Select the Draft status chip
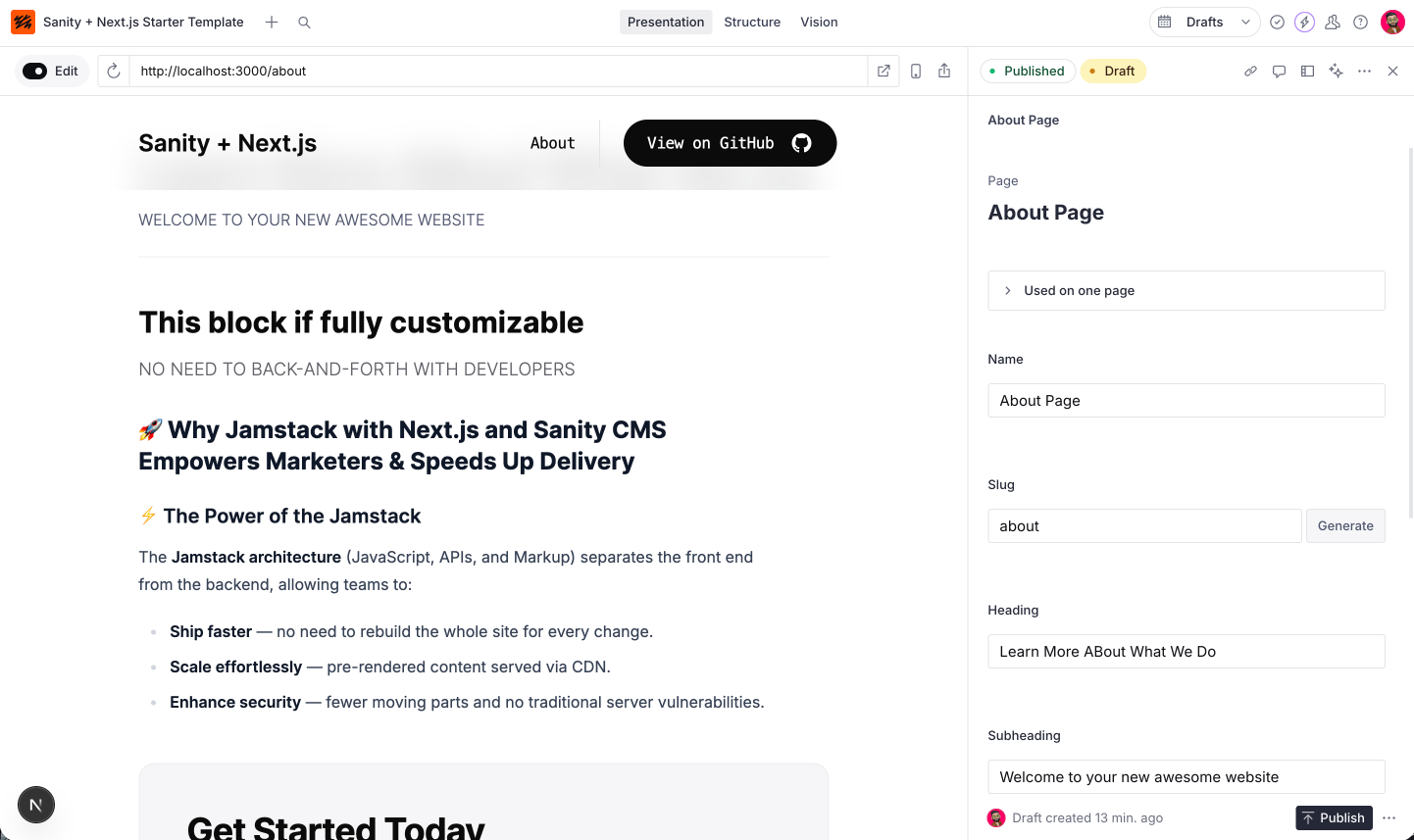This screenshot has height=840, width=1414. coord(1113,71)
